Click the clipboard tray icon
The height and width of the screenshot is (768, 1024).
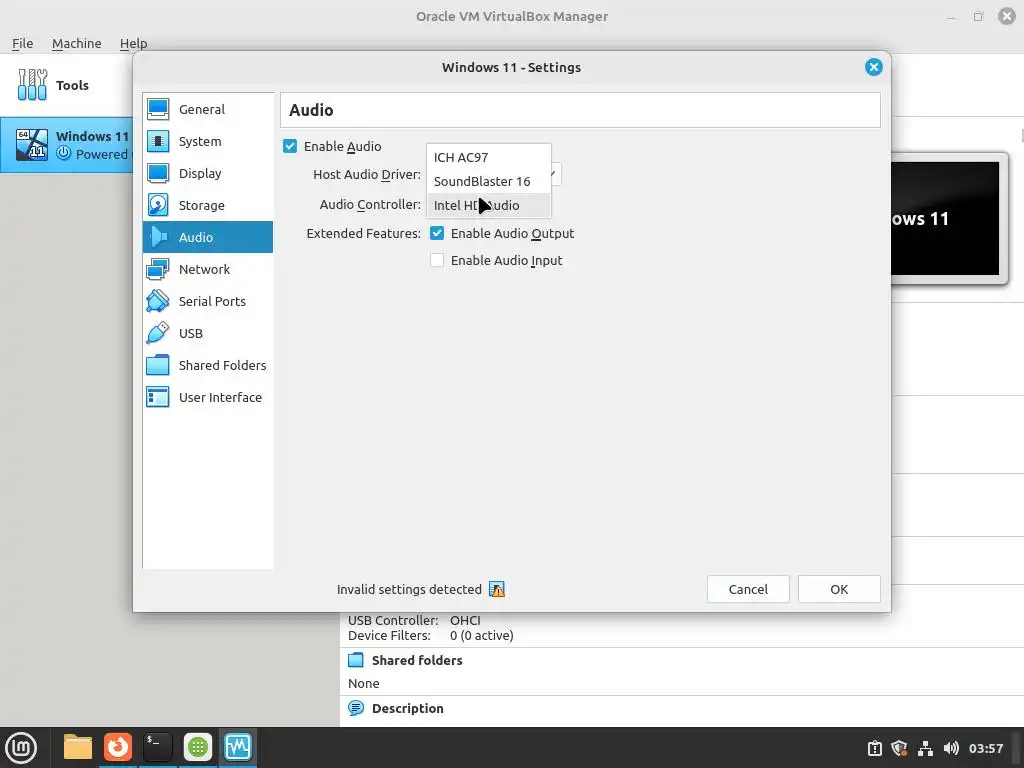(874, 748)
